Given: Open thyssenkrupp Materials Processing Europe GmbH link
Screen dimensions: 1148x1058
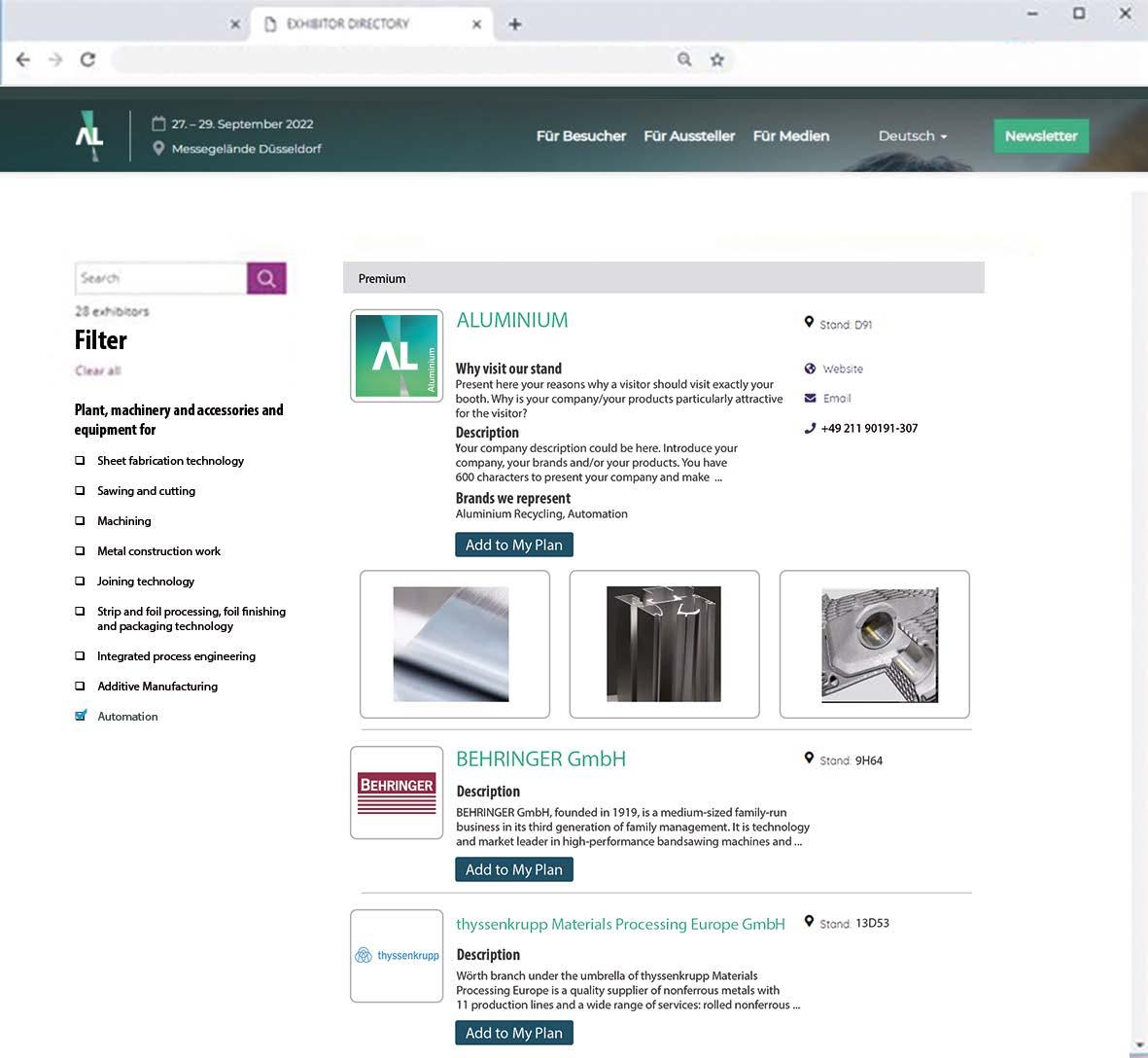Looking at the screenshot, I should coord(620,924).
